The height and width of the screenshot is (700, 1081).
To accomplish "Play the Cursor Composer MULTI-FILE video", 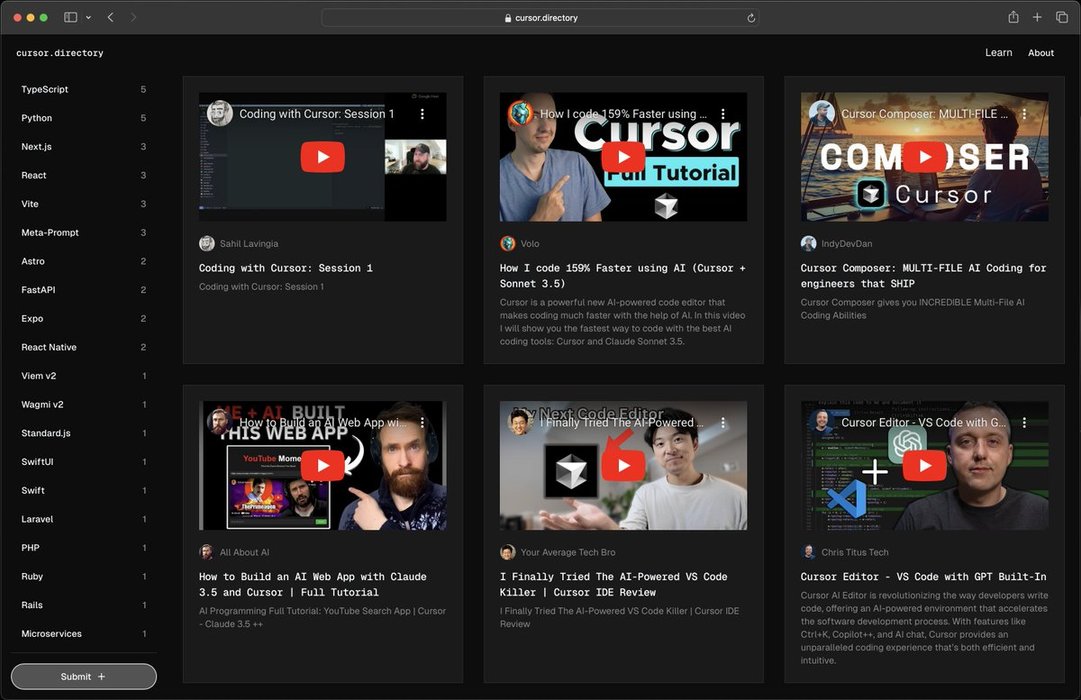I will point(925,157).
